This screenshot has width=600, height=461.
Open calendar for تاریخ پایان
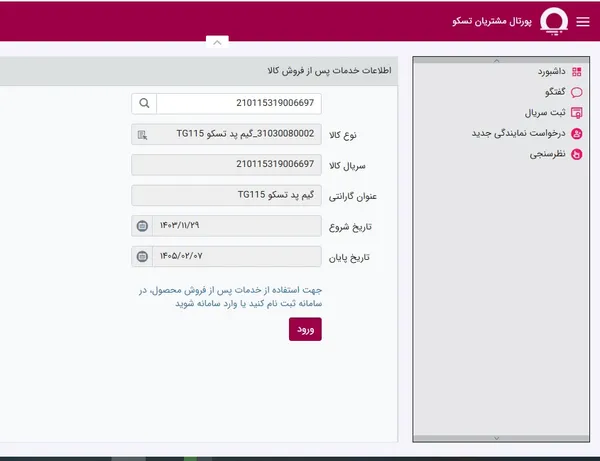coord(142,256)
